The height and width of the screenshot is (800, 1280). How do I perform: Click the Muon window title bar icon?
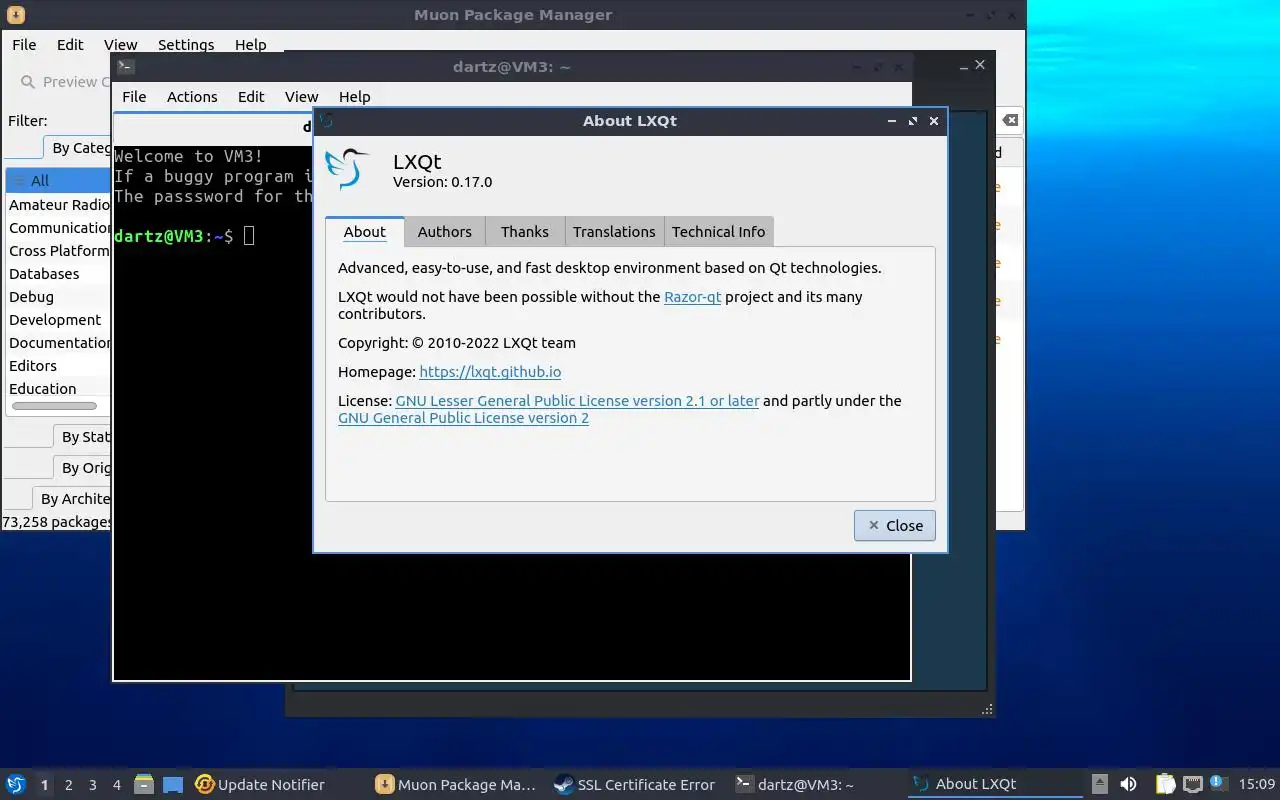pyautogui.click(x=15, y=15)
